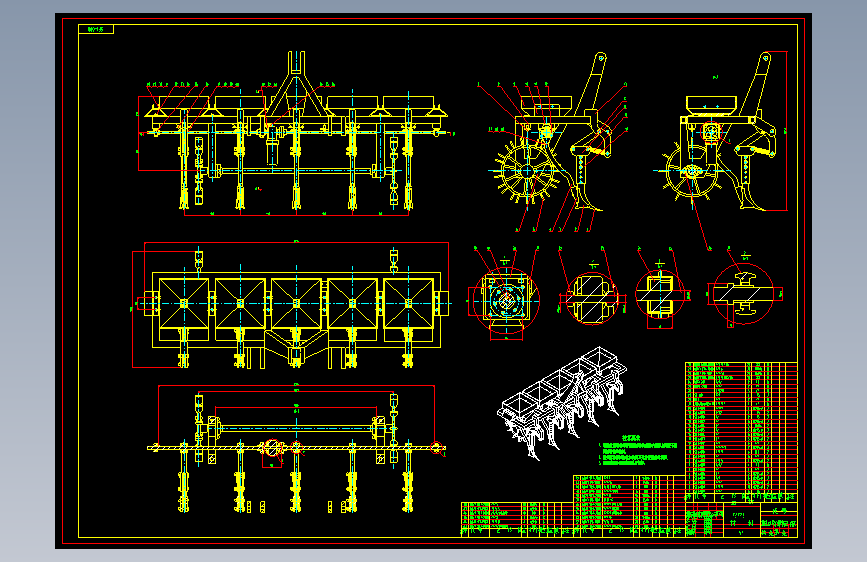The height and width of the screenshot is (562, 867).
Task: Click the small label box in the drawing's upper-left corner
Action: (96, 29)
